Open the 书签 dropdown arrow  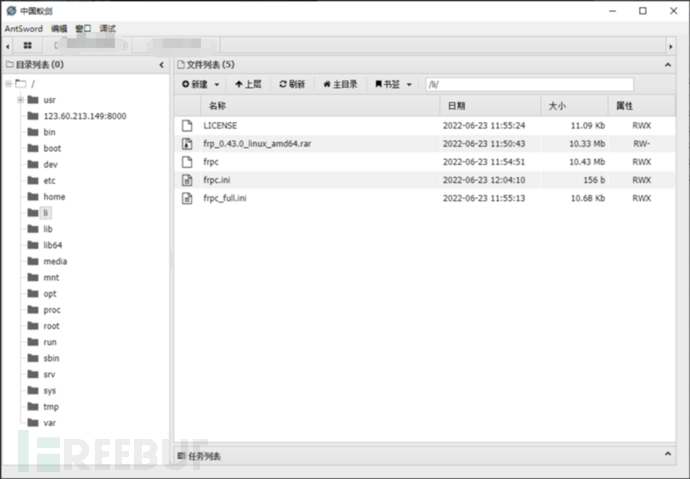pos(409,84)
